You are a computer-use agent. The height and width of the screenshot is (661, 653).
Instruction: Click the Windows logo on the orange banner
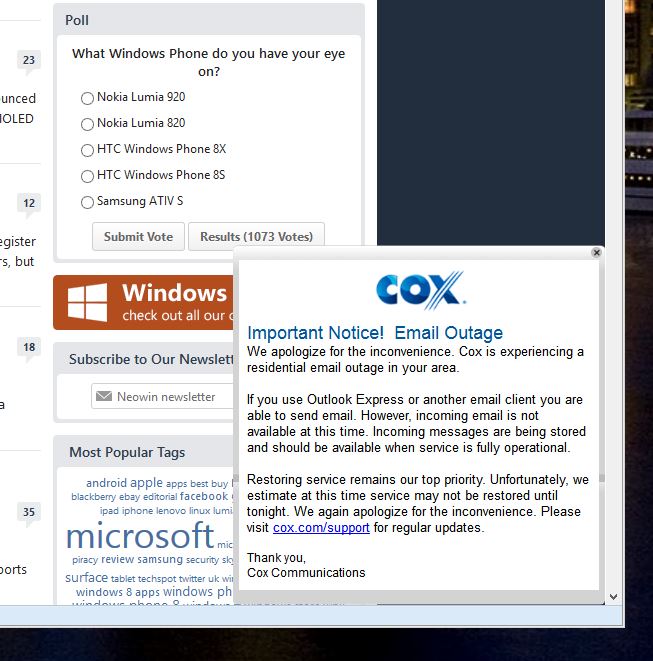(x=87, y=302)
